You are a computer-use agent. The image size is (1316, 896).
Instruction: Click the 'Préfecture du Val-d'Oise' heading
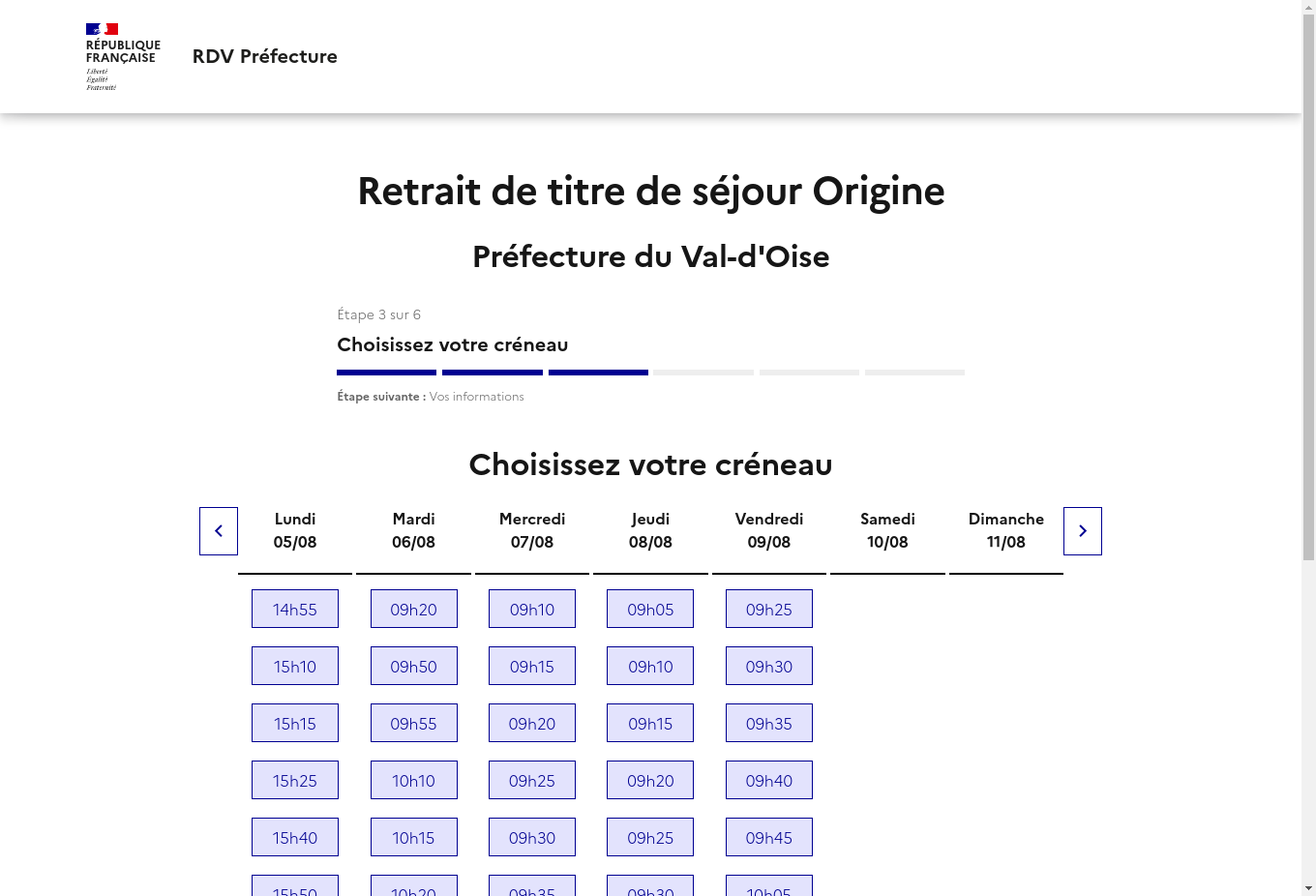[651, 256]
